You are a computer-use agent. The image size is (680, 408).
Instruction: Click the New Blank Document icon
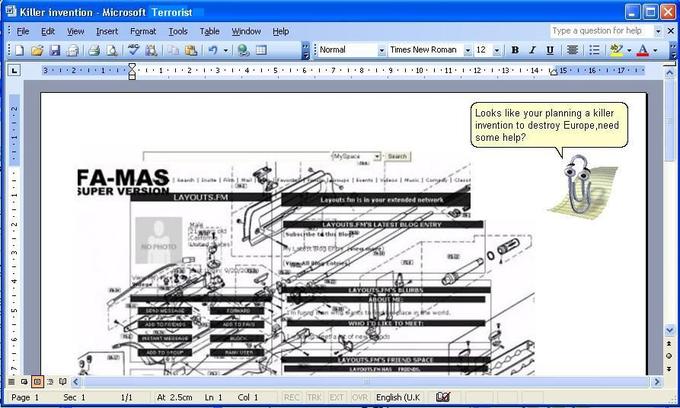pyautogui.click(x=19, y=50)
